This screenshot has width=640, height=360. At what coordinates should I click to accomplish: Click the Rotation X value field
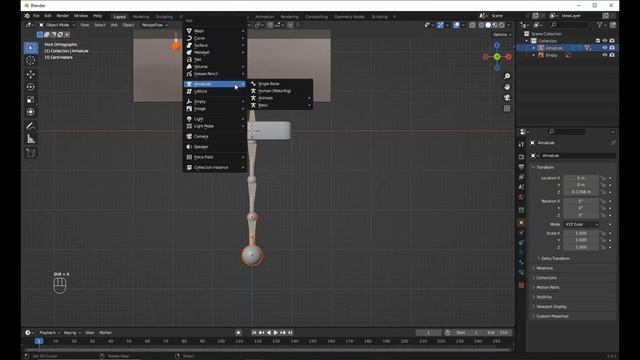point(581,201)
